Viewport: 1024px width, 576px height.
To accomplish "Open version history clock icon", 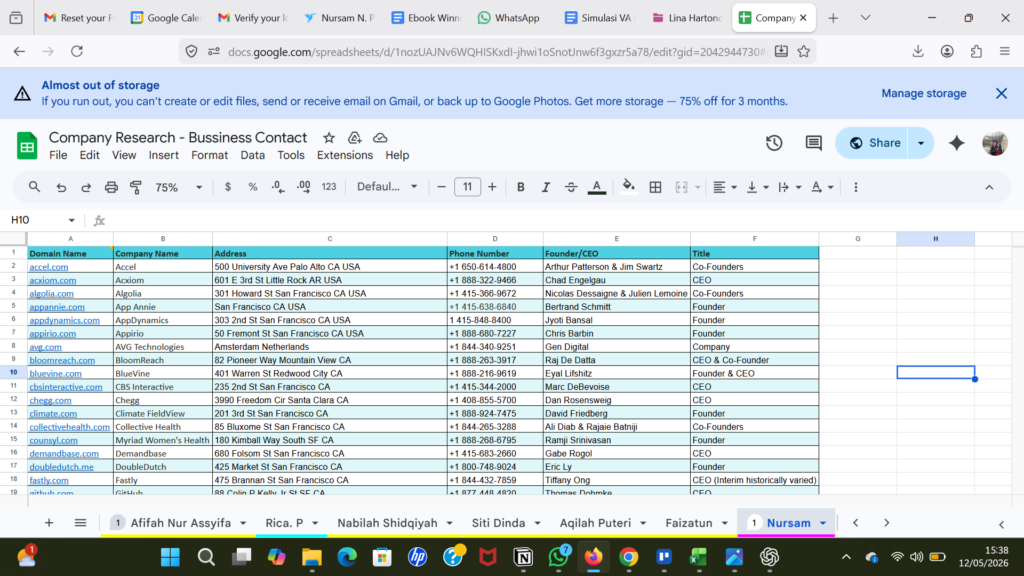I will tap(774, 142).
